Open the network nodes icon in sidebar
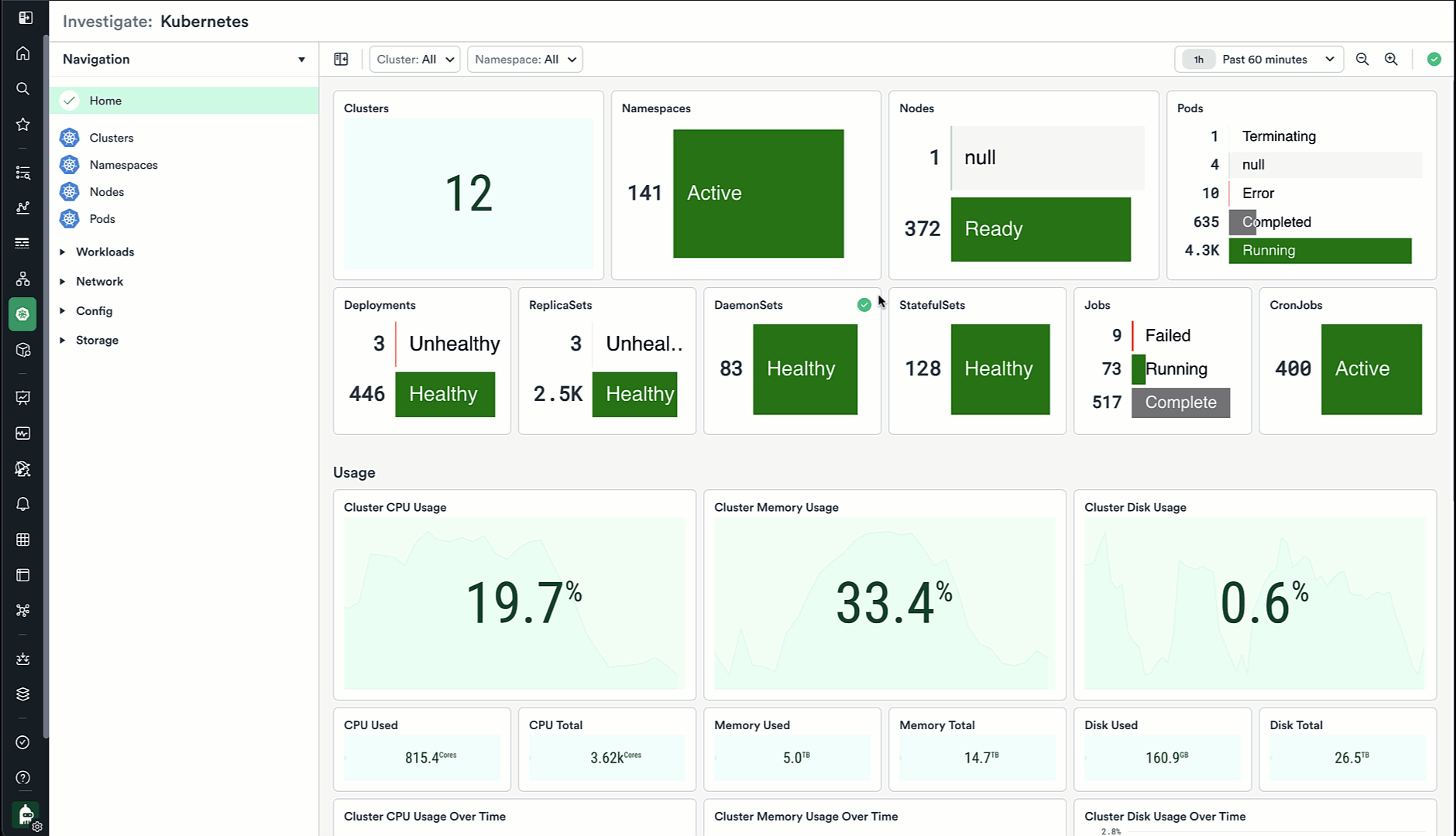This screenshot has height=836, width=1456. click(x=23, y=611)
